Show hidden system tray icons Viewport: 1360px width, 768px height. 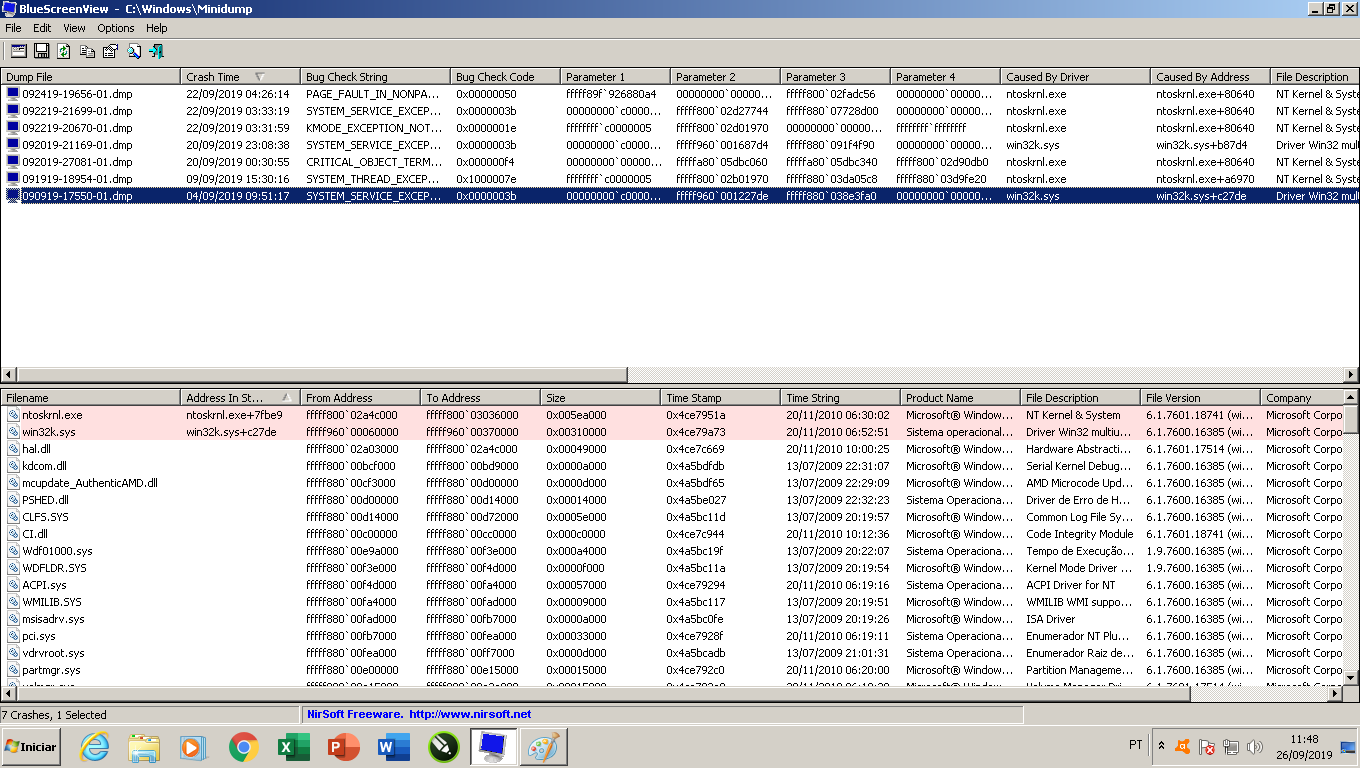tap(1161, 746)
